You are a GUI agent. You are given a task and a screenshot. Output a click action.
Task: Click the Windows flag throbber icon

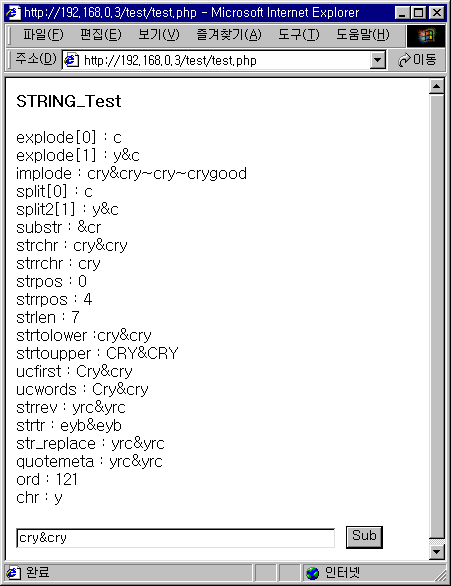click(426, 36)
